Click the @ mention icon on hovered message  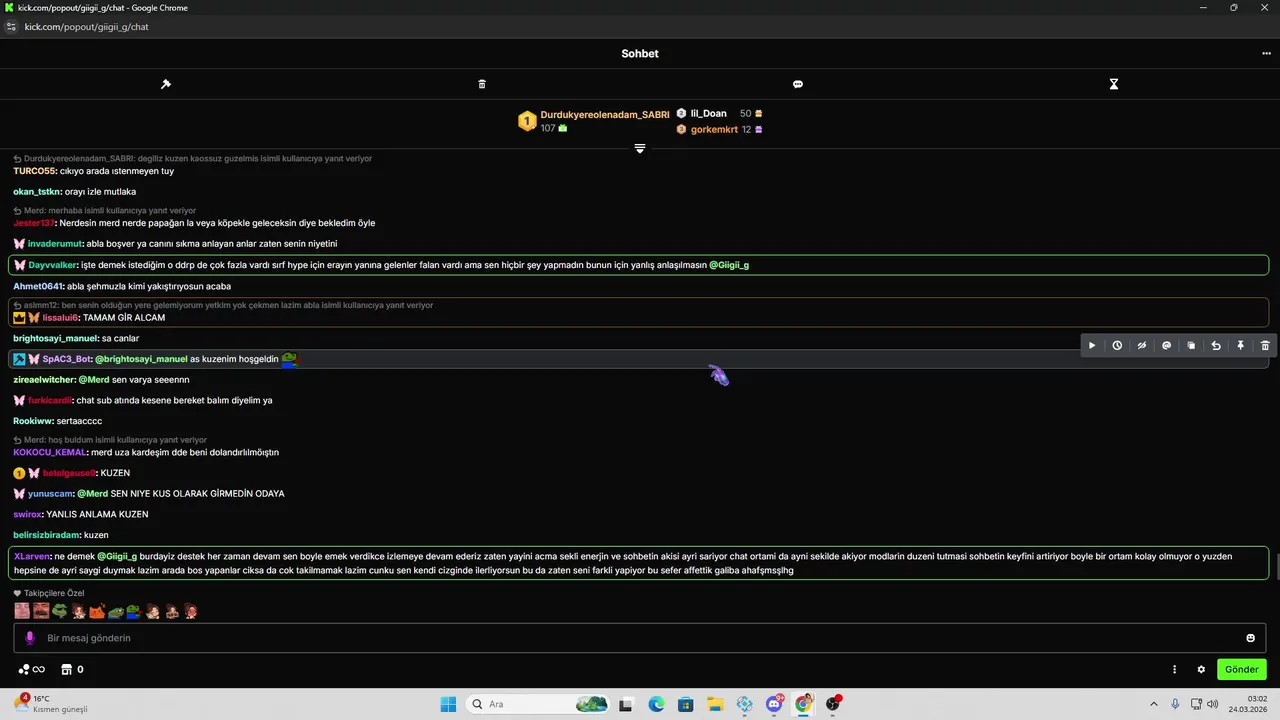coord(1166,346)
